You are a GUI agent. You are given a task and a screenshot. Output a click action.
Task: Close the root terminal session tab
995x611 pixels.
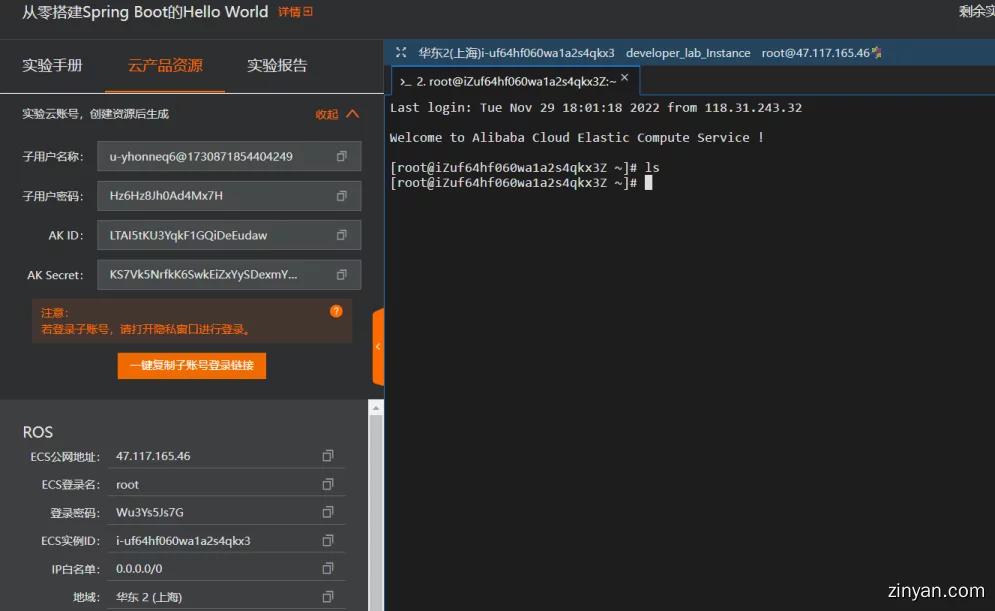pos(626,78)
